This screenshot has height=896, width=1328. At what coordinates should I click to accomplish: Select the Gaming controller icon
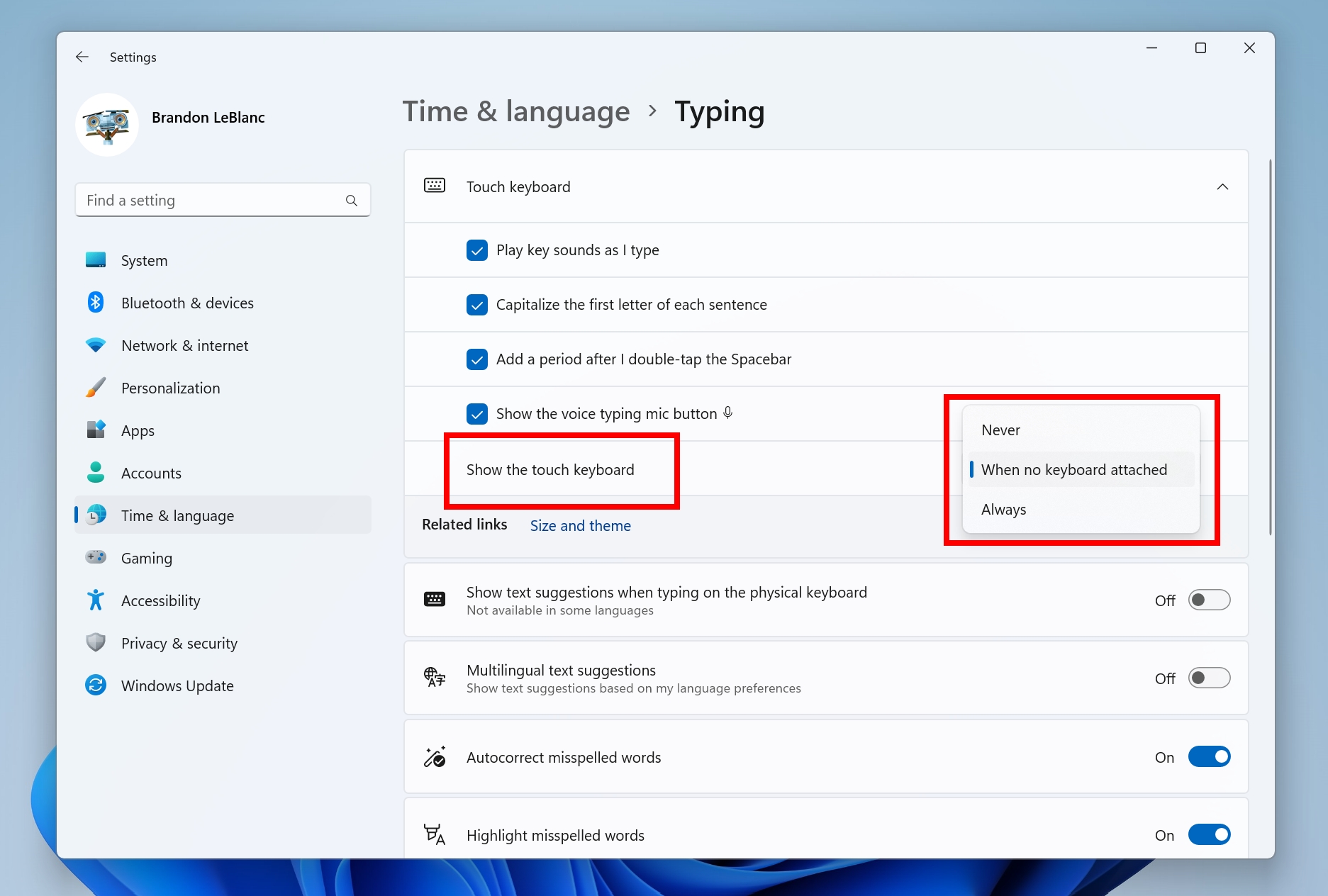(96, 558)
